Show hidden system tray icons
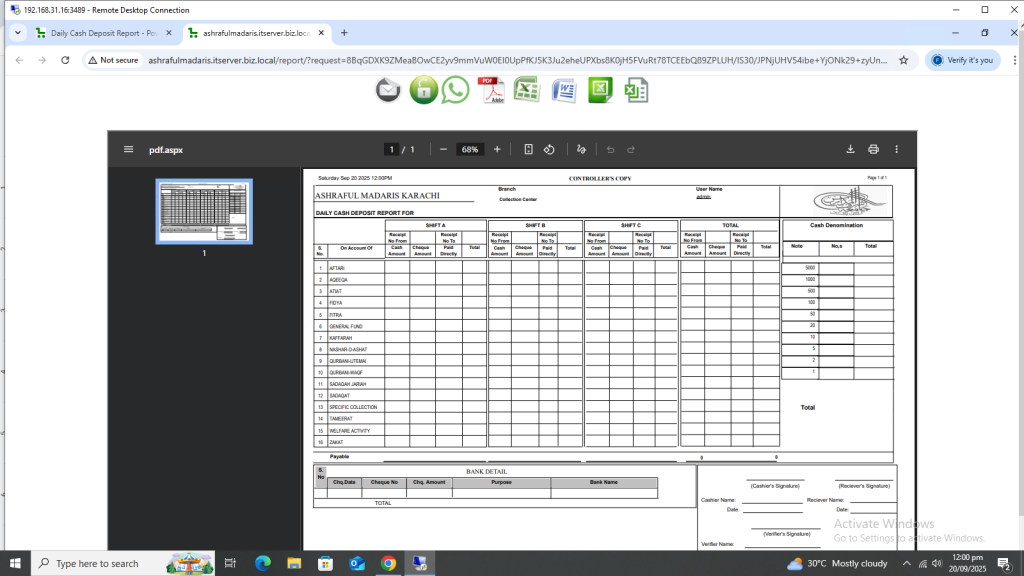 coord(906,563)
